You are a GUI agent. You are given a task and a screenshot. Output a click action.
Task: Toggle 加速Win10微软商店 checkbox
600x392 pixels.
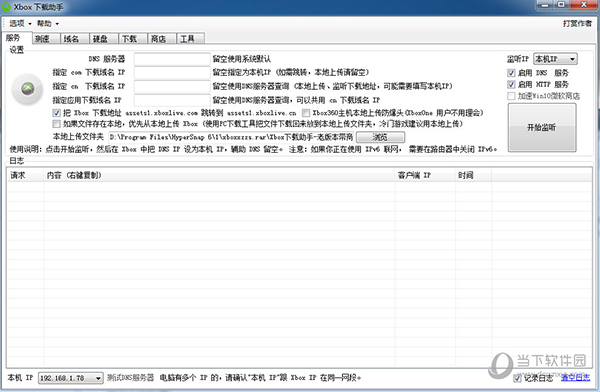511,96
